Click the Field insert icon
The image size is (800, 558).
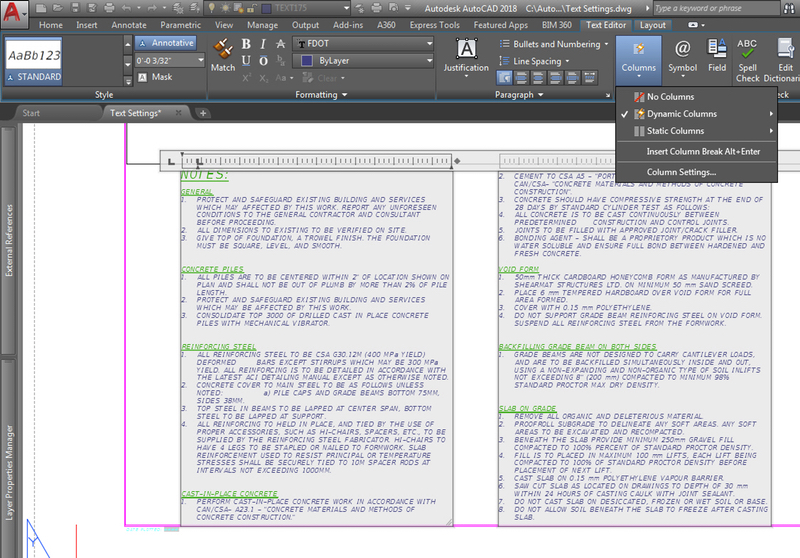pyautogui.click(x=717, y=55)
